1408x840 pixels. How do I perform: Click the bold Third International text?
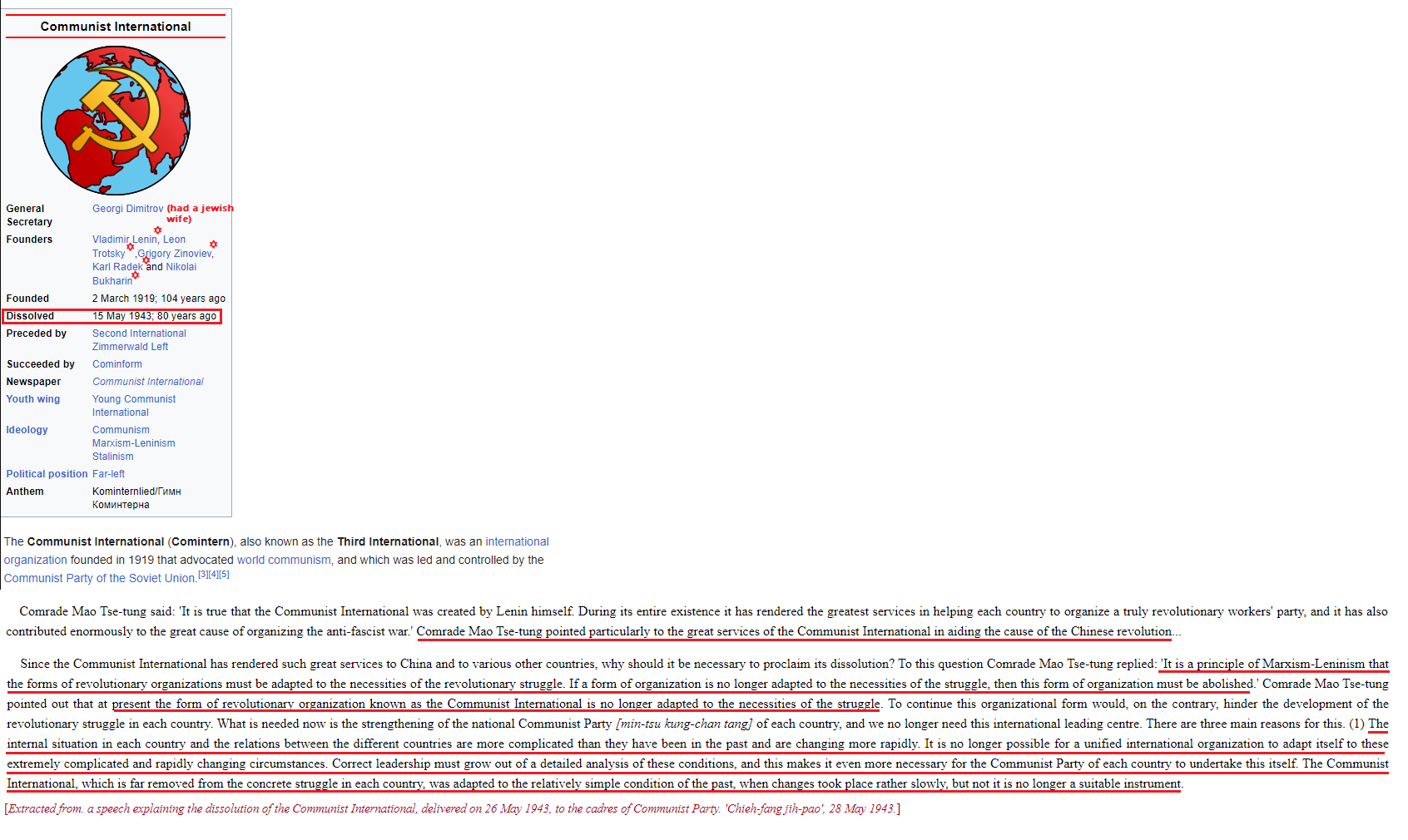[388, 542]
